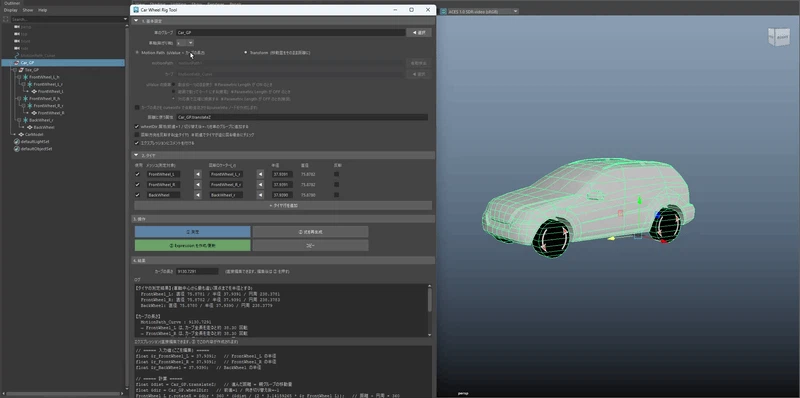The image size is (800, 398).
Task: Collapse section 1 basic settings triangle
Action: [136, 21]
